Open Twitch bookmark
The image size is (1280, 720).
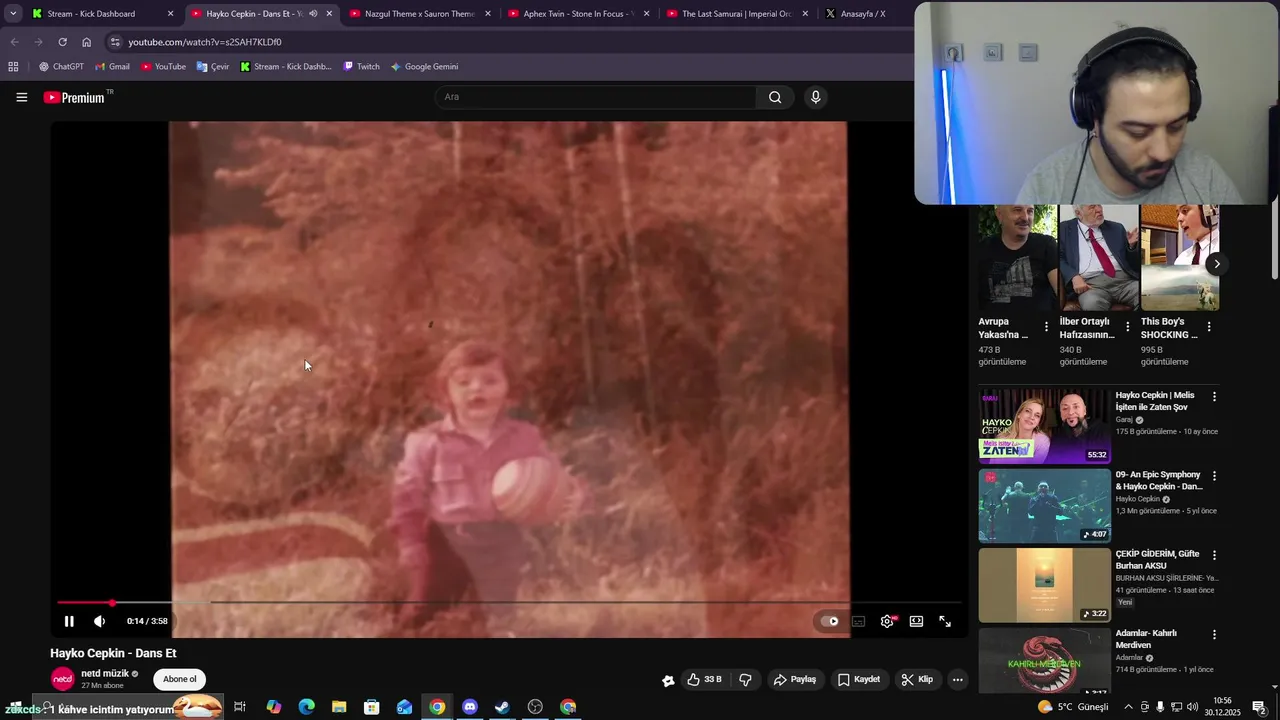(361, 67)
